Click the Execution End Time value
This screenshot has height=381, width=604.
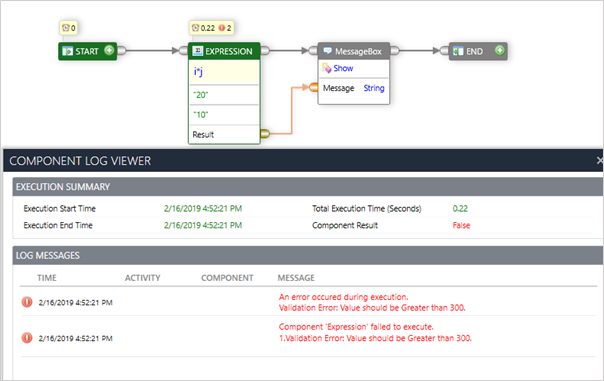pos(203,225)
